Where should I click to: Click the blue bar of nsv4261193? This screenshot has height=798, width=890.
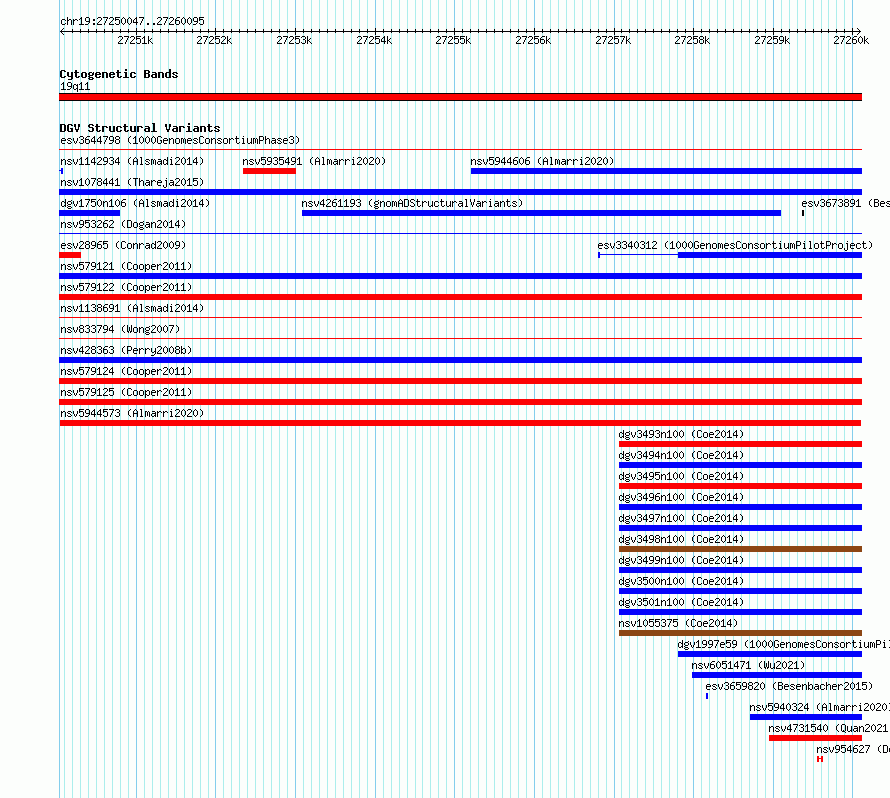coord(541,213)
